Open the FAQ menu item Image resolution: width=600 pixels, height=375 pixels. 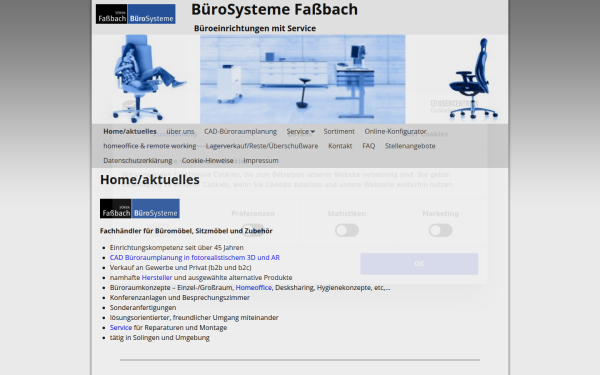tap(368, 146)
